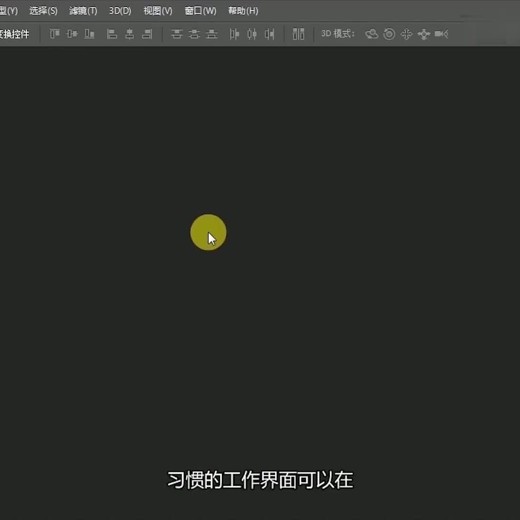Open the partially visible 型(Y) type menu

point(9,11)
